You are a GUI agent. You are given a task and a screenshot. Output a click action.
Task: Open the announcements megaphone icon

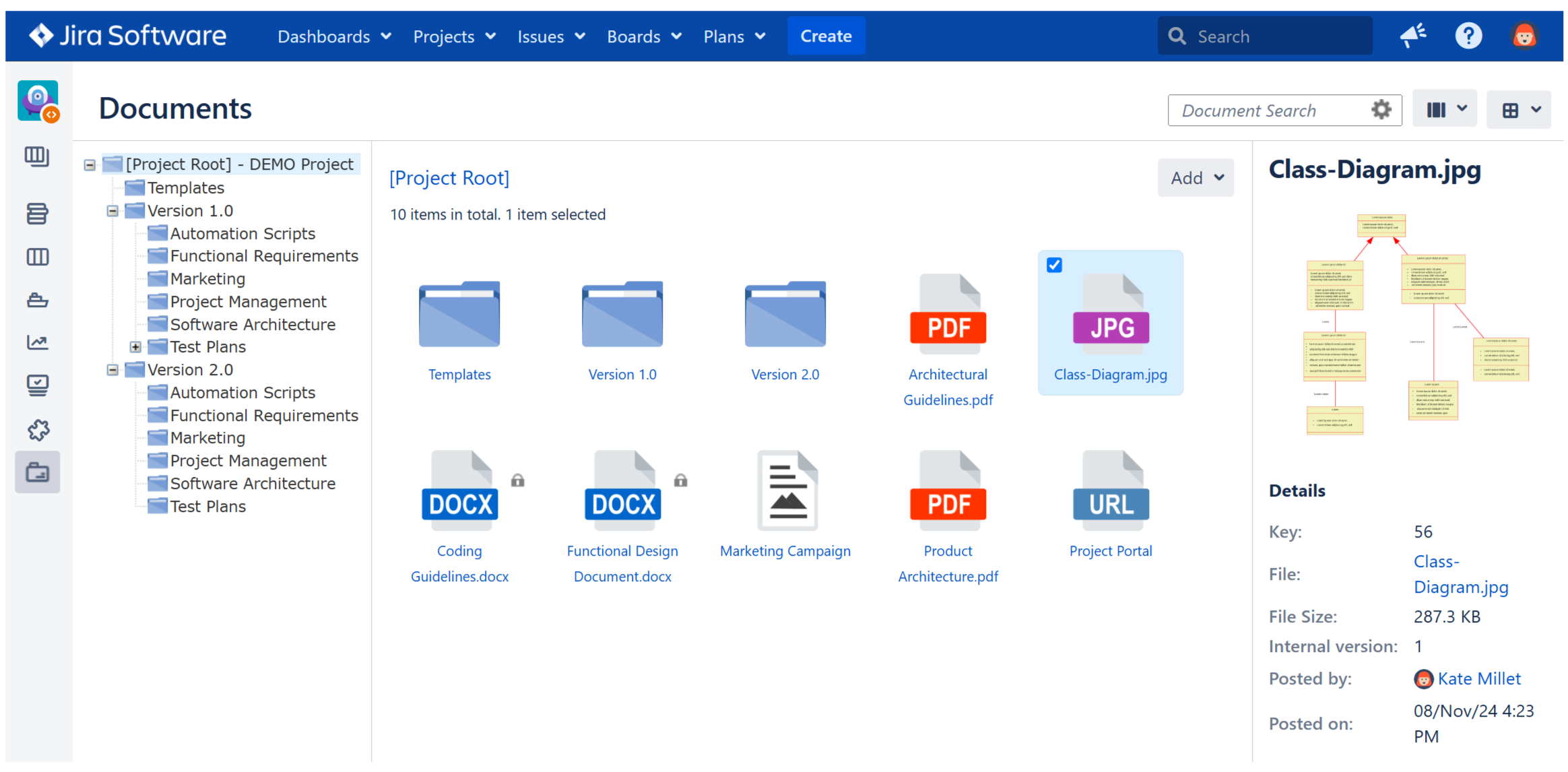[1412, 35]
